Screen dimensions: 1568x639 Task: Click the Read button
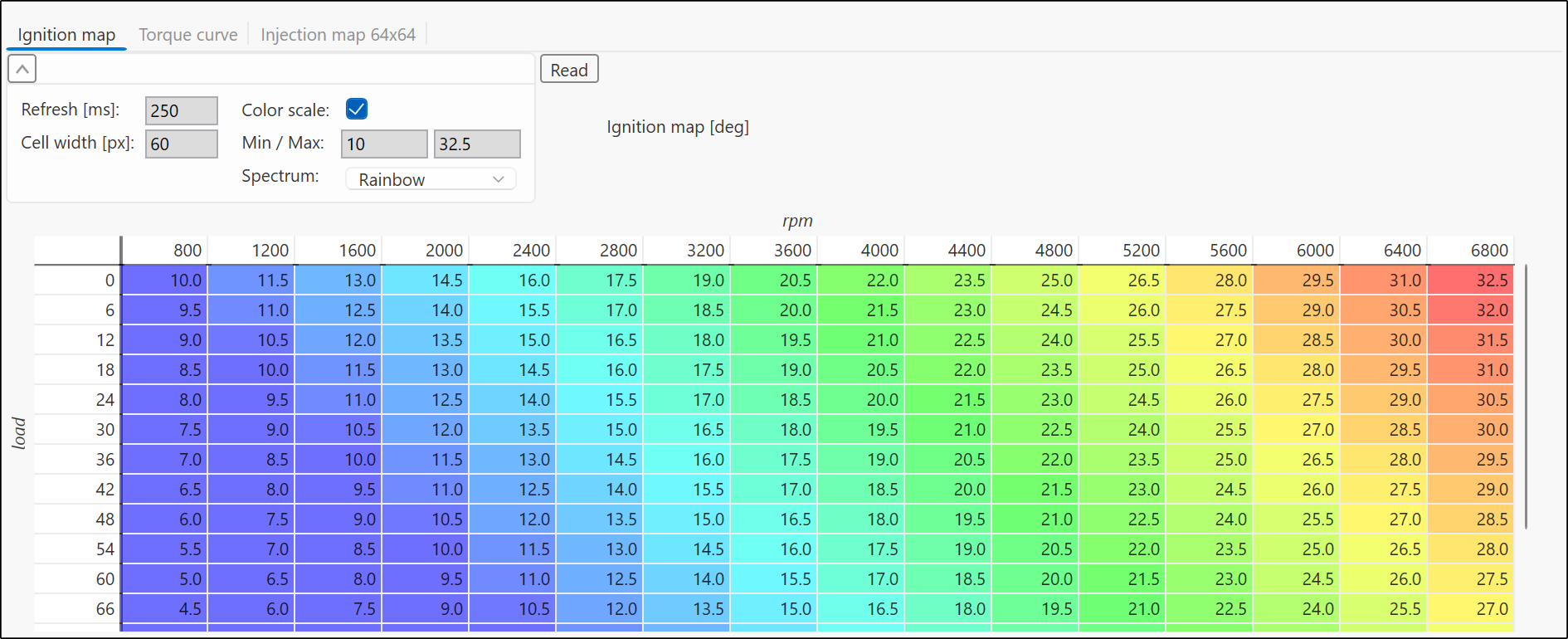pos(569,70)
